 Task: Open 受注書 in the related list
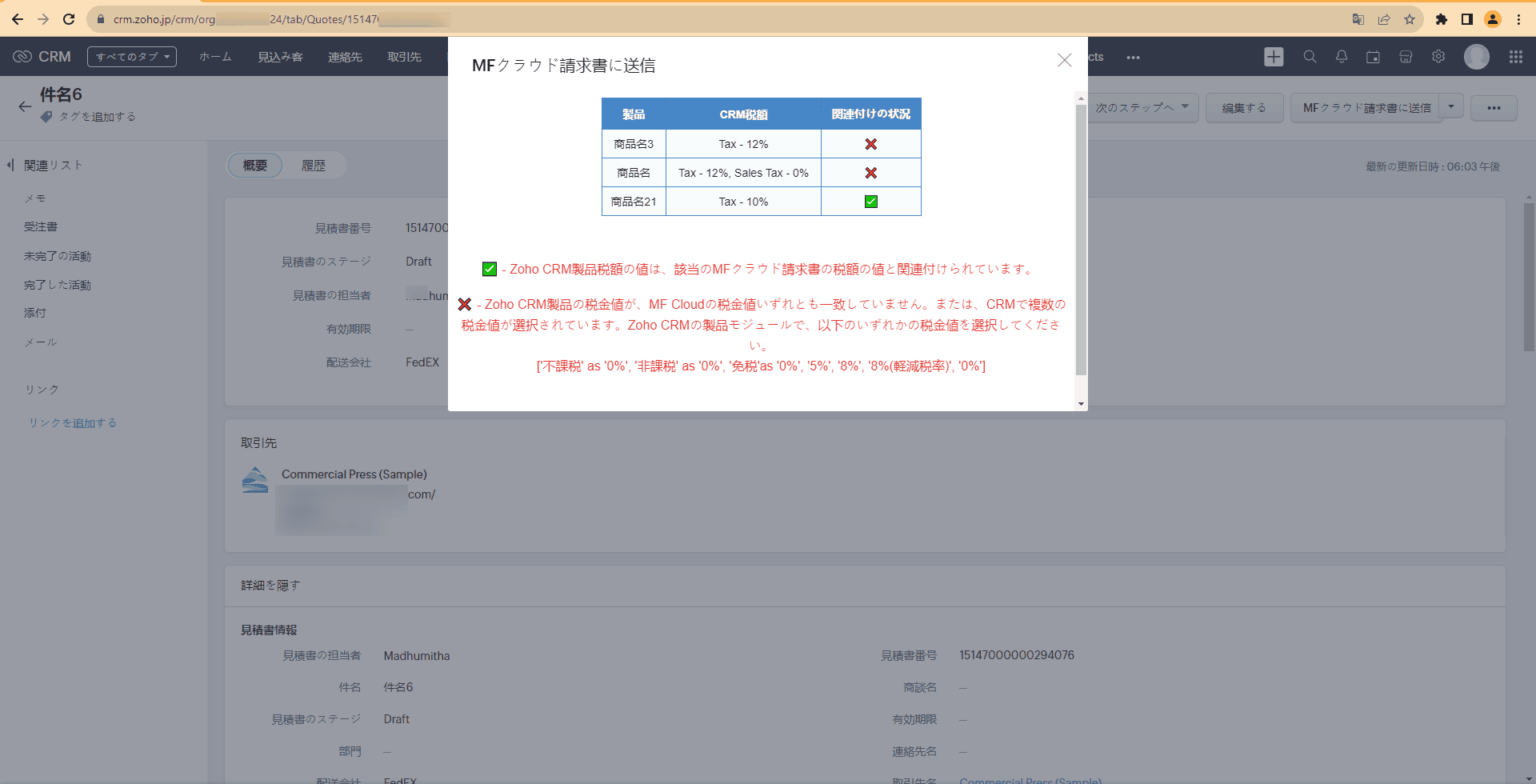click(x=41, y=227)
